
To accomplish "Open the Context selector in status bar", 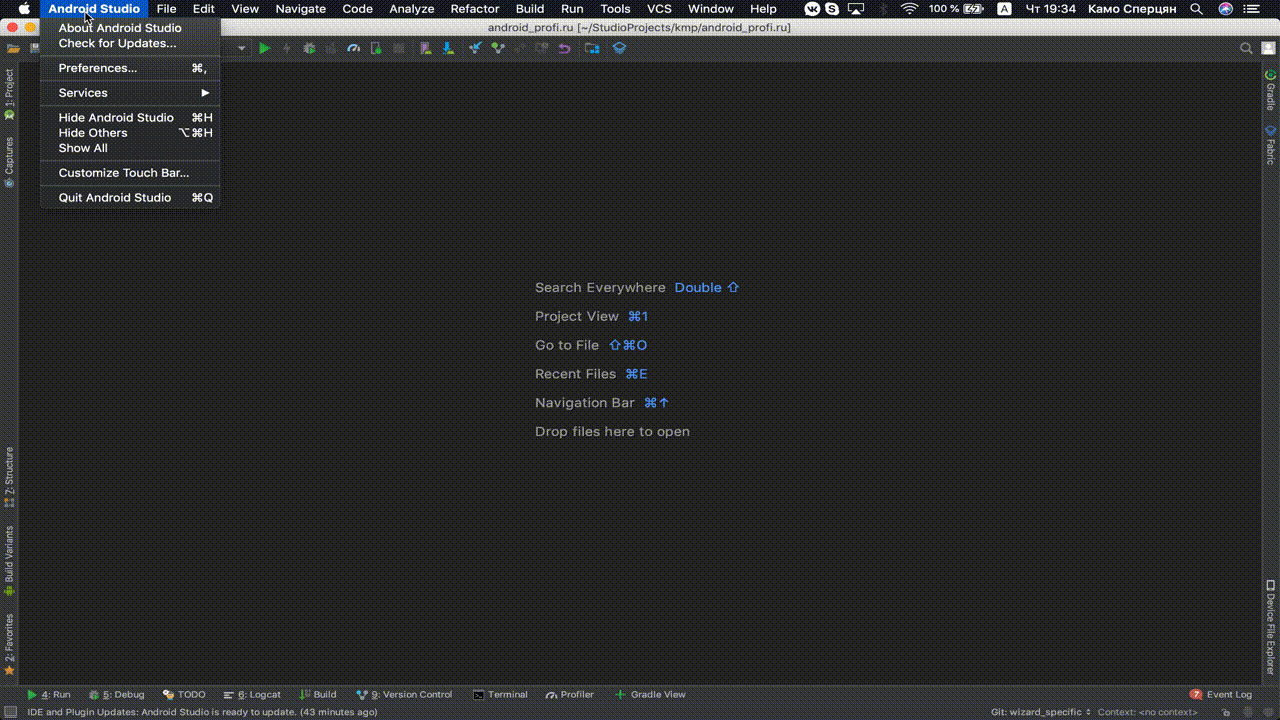I will pos(1147,712).
